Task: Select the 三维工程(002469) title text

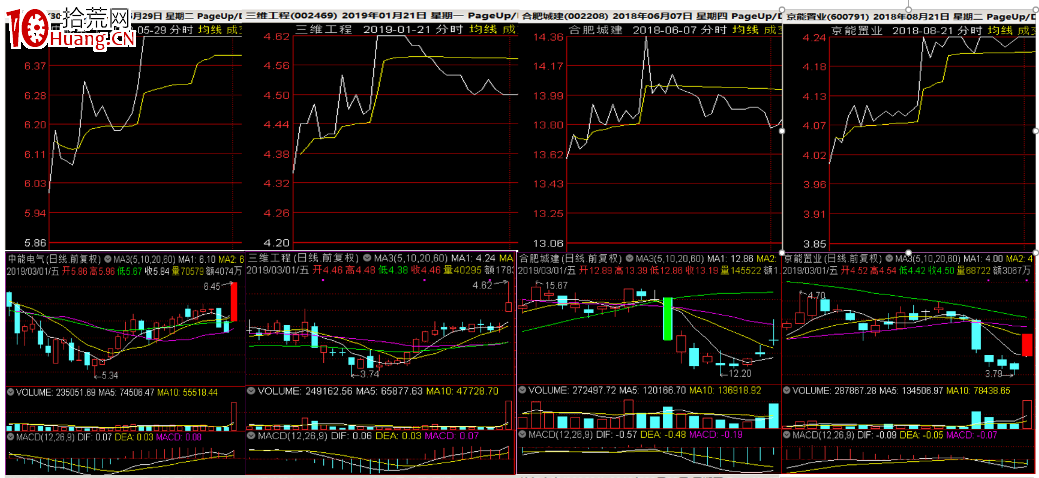Action: [292, 15]
